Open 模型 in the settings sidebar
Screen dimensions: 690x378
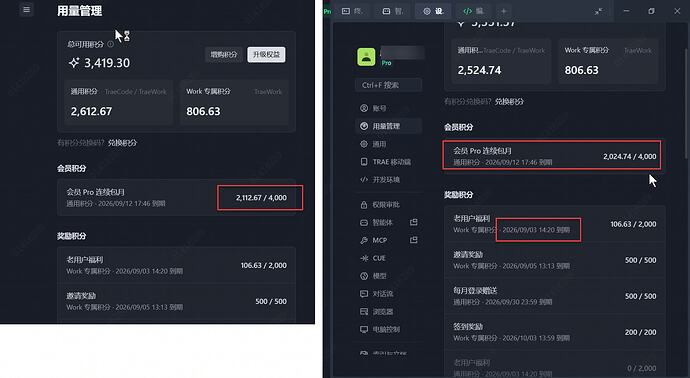click(389, 276)
